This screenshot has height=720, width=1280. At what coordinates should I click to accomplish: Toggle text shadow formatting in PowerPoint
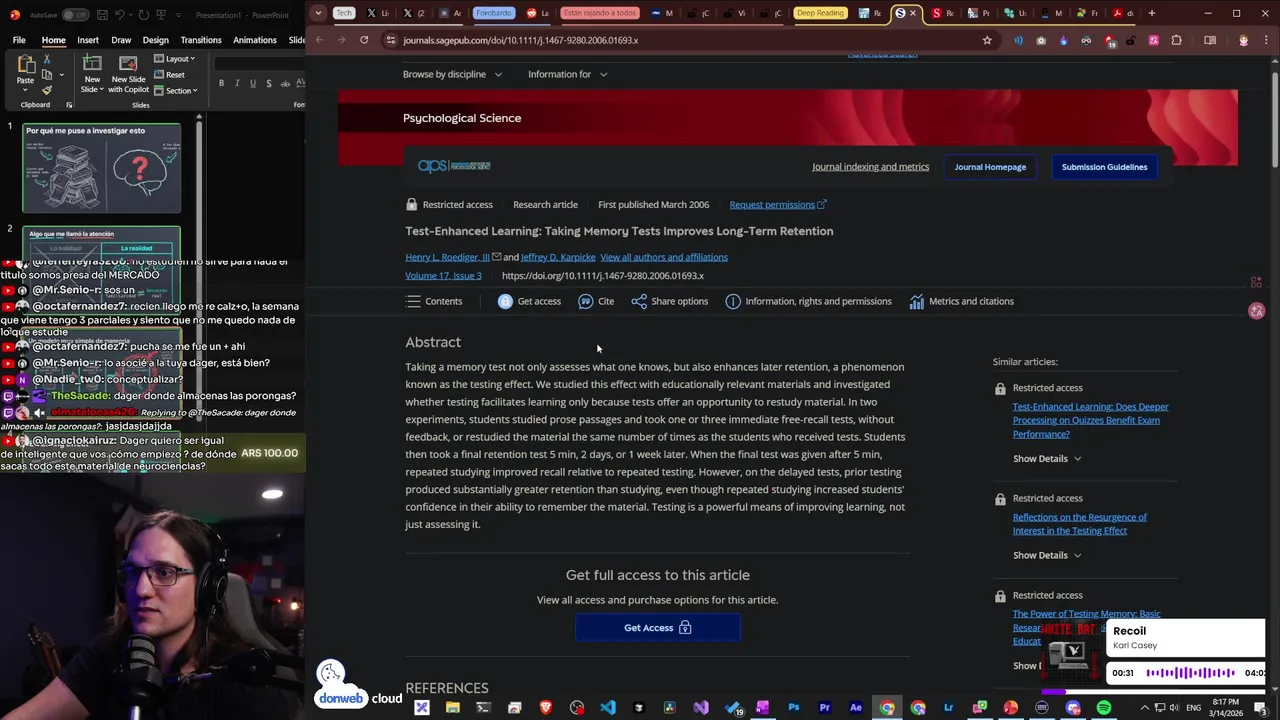tap(267, 83)
